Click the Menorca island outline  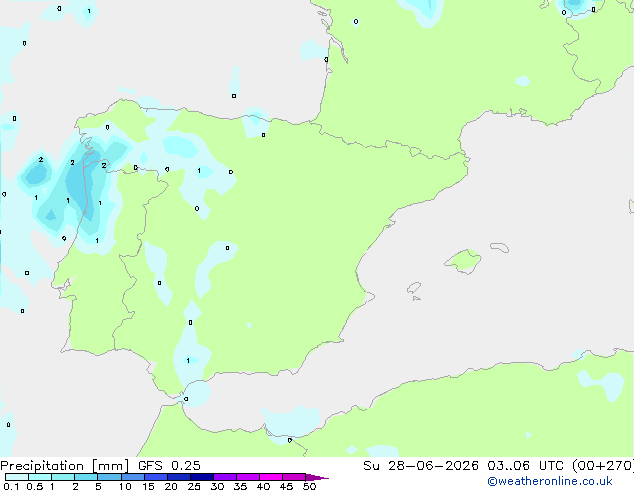(499, 247)
